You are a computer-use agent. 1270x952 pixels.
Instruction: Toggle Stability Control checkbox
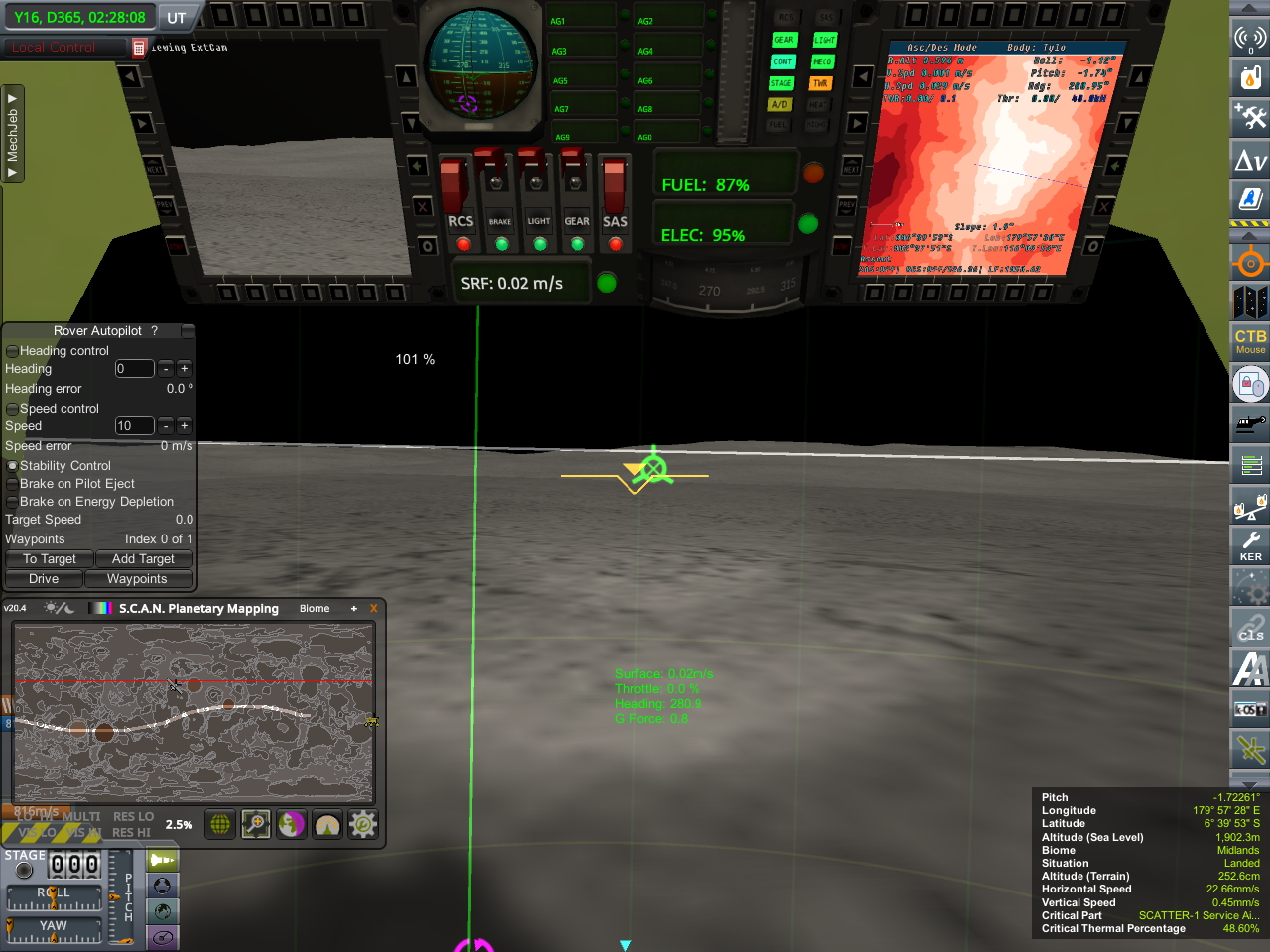pos(13,466)
